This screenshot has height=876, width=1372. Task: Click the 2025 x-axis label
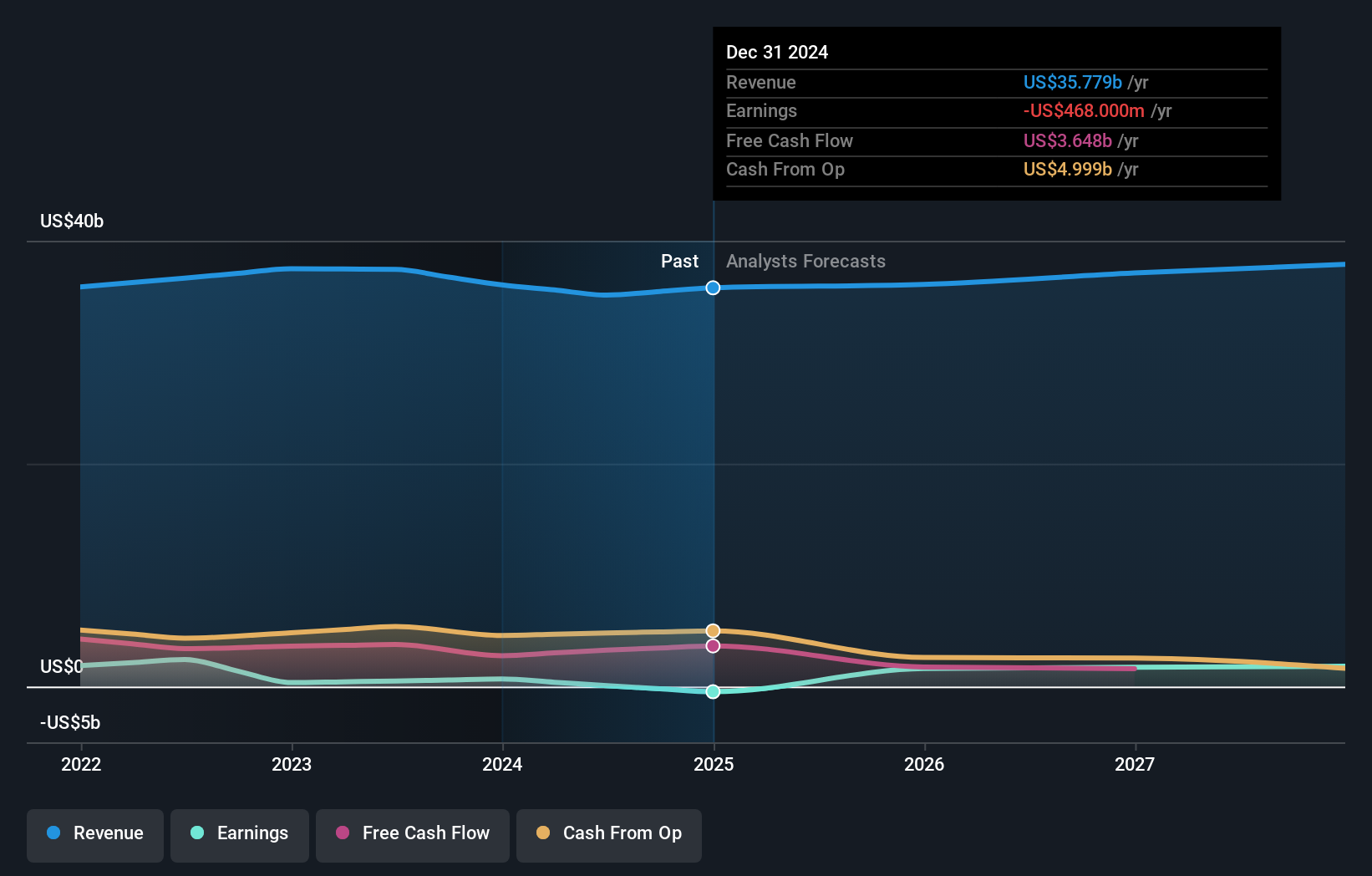point(714,764)
